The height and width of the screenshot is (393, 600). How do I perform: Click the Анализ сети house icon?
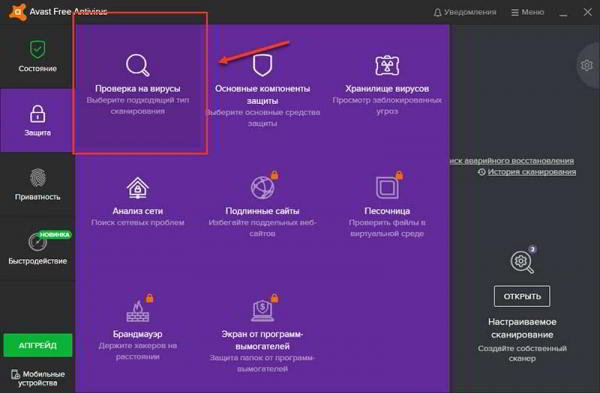[138, 188]
